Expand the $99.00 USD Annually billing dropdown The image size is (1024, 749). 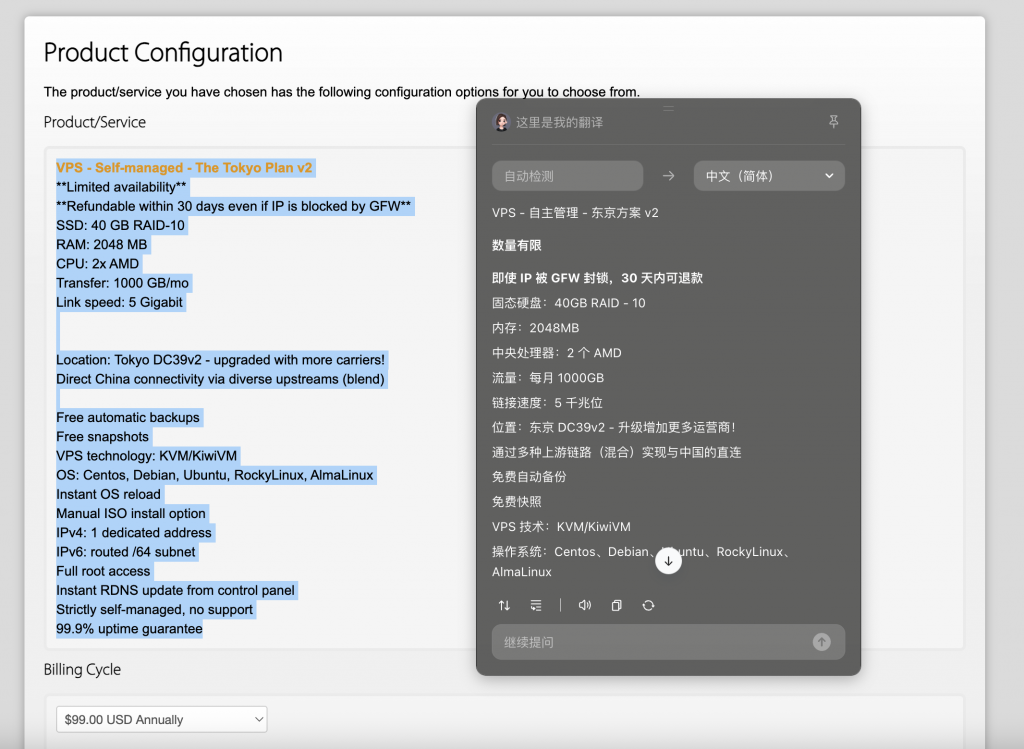coord(161,719)
